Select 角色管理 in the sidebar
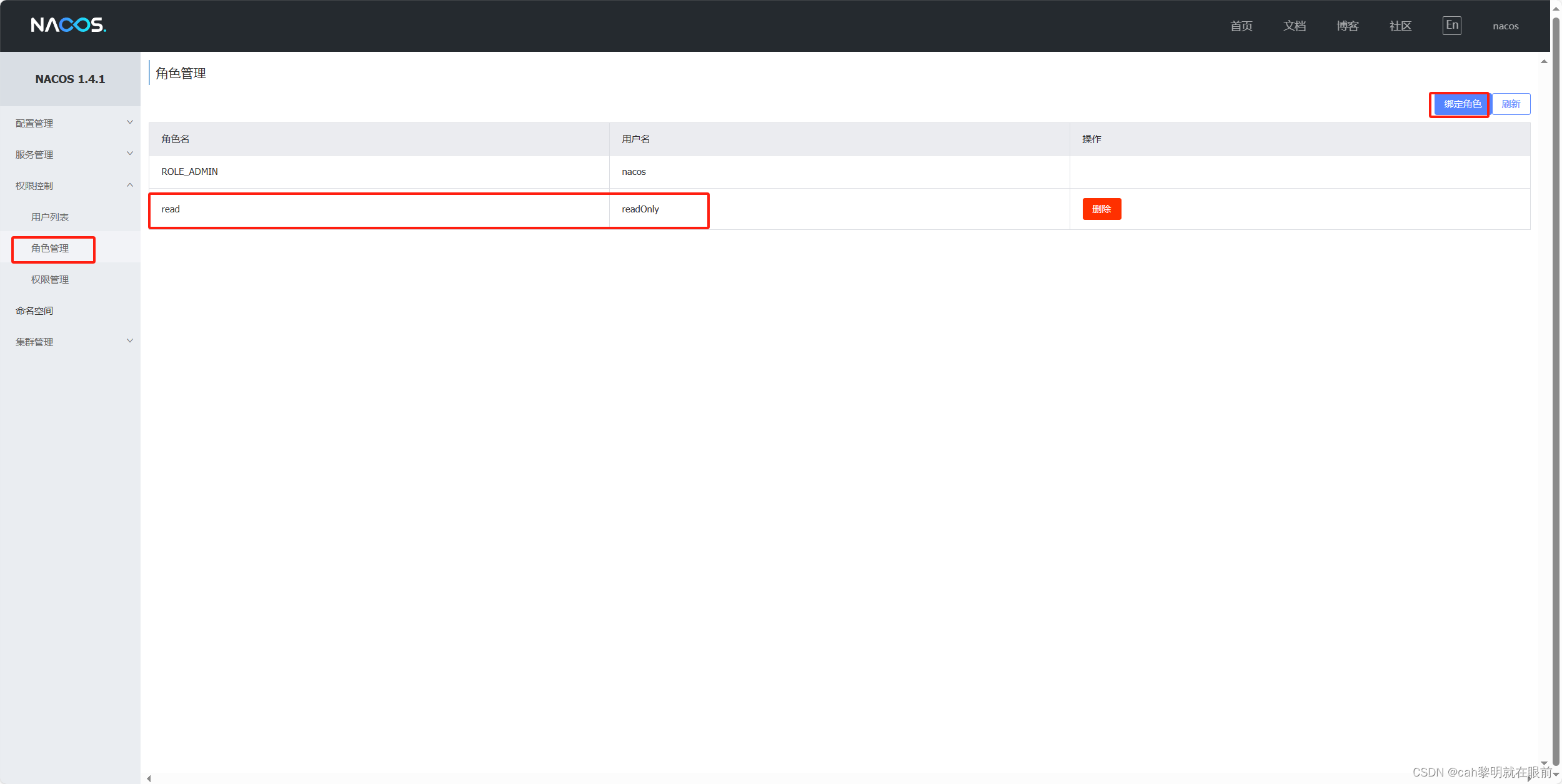 click(x=50, y=249)
